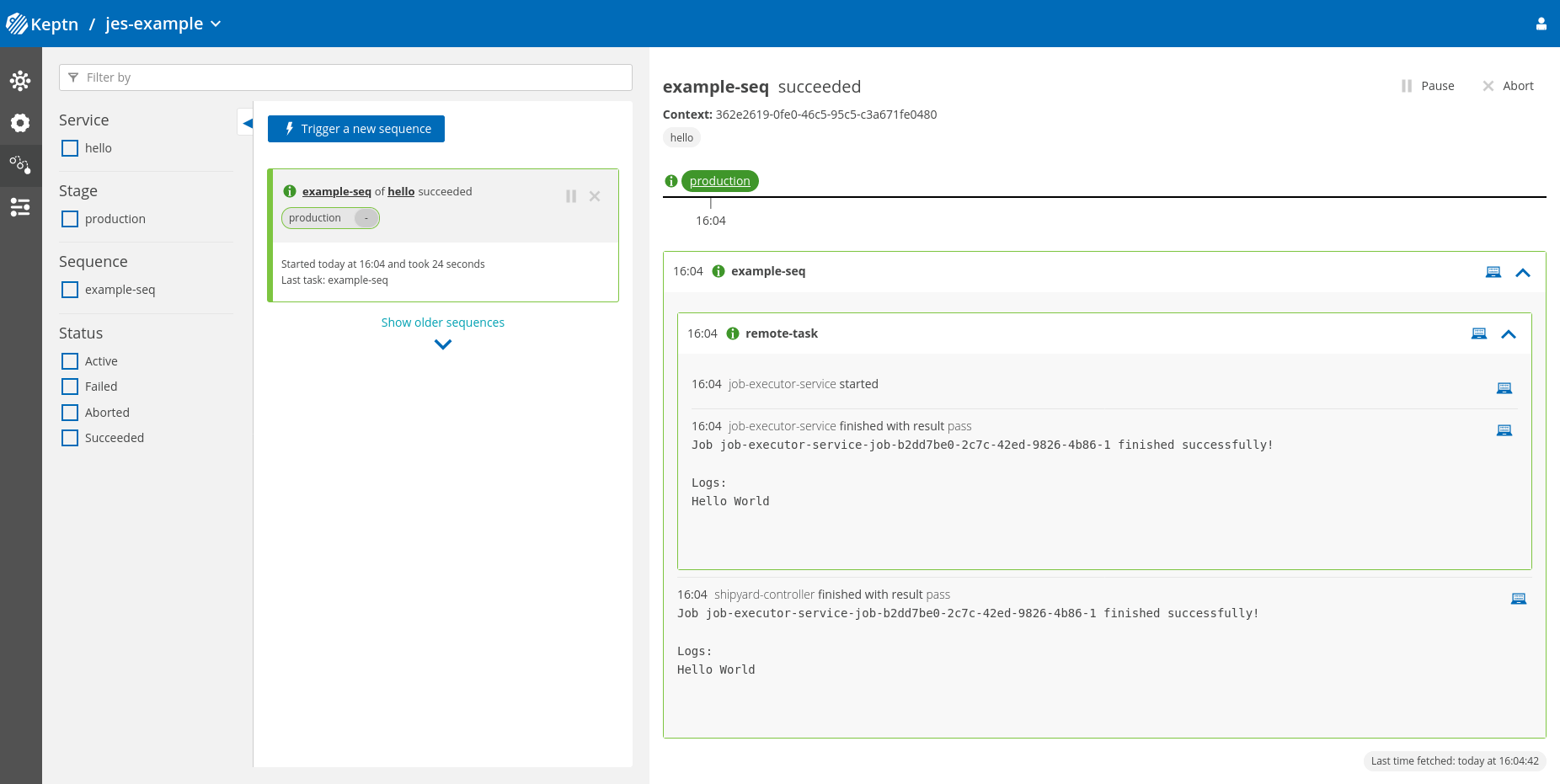Select the production stage tag in timeline

pyautogui.click(x=720, y=181)
